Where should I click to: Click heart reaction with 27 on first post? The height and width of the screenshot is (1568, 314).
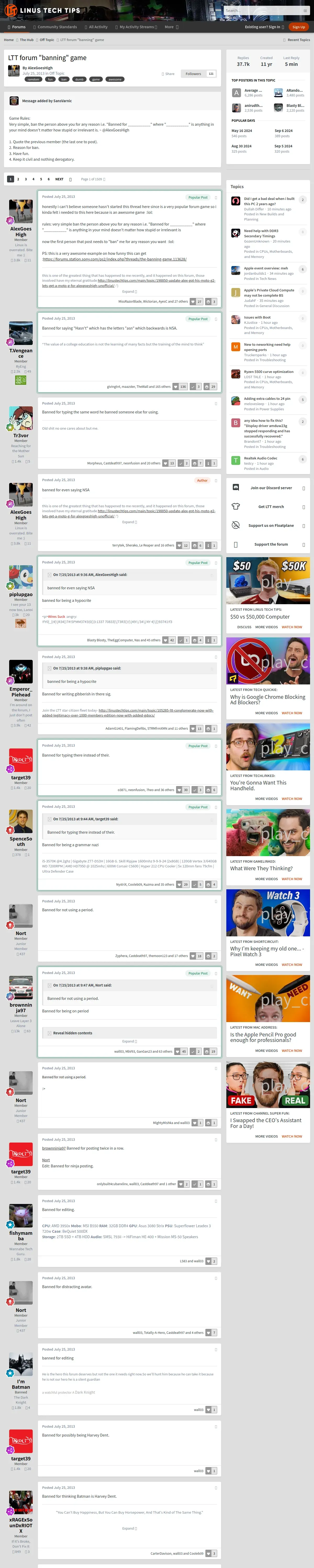196,301
